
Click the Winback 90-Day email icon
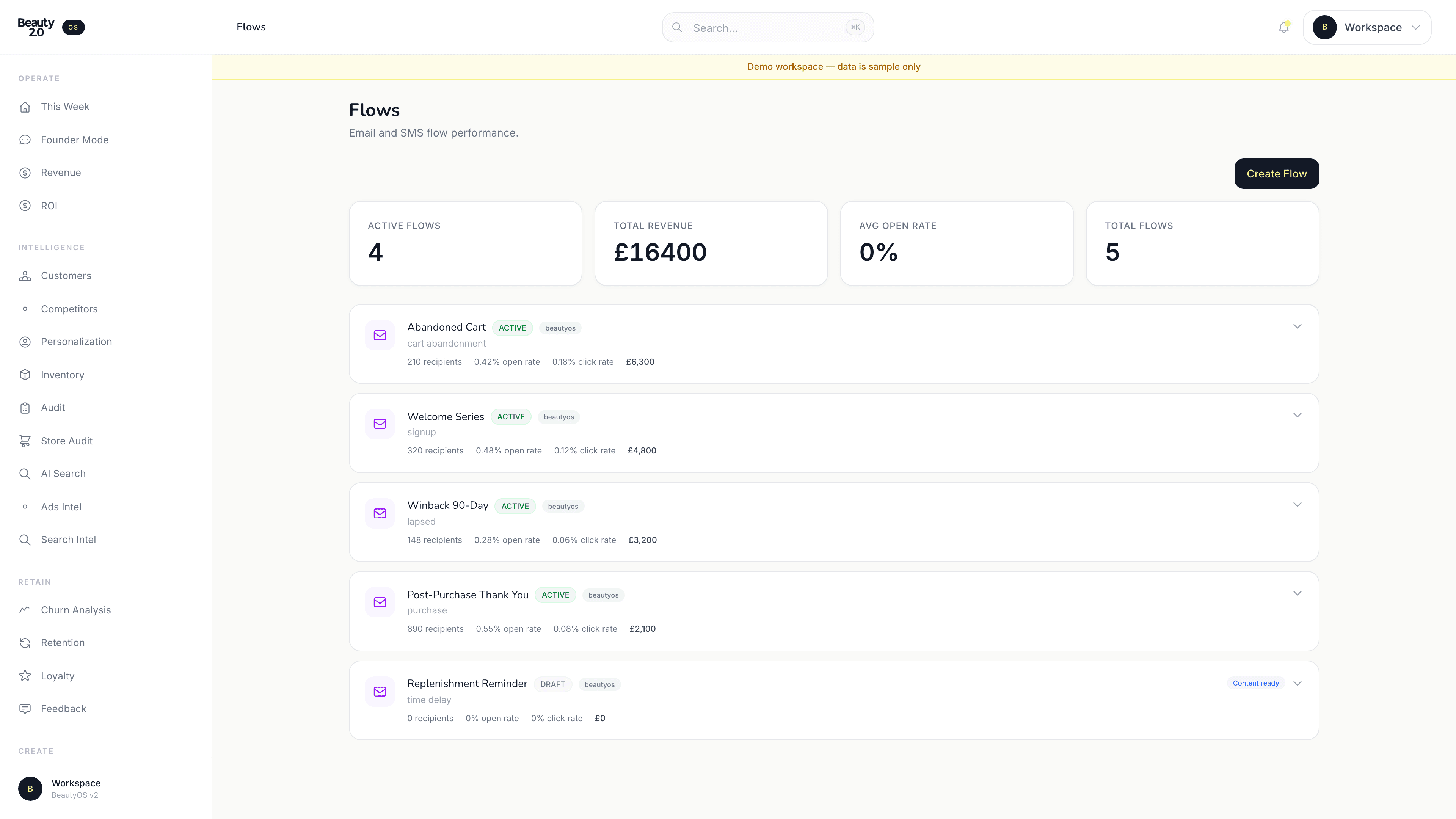[x=380, y=513]
